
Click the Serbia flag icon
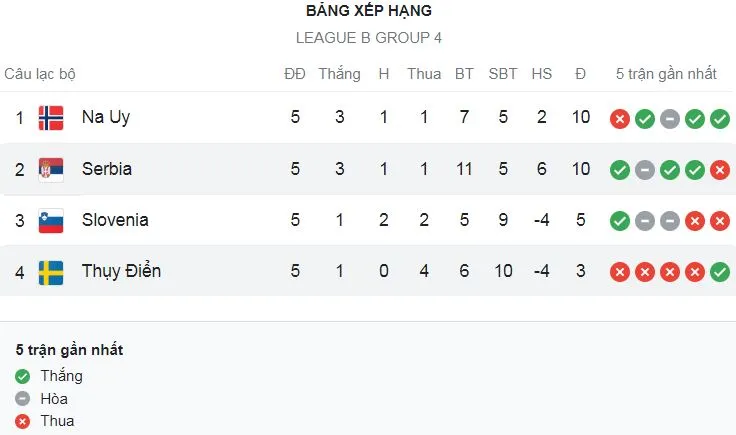coord(51,169)
